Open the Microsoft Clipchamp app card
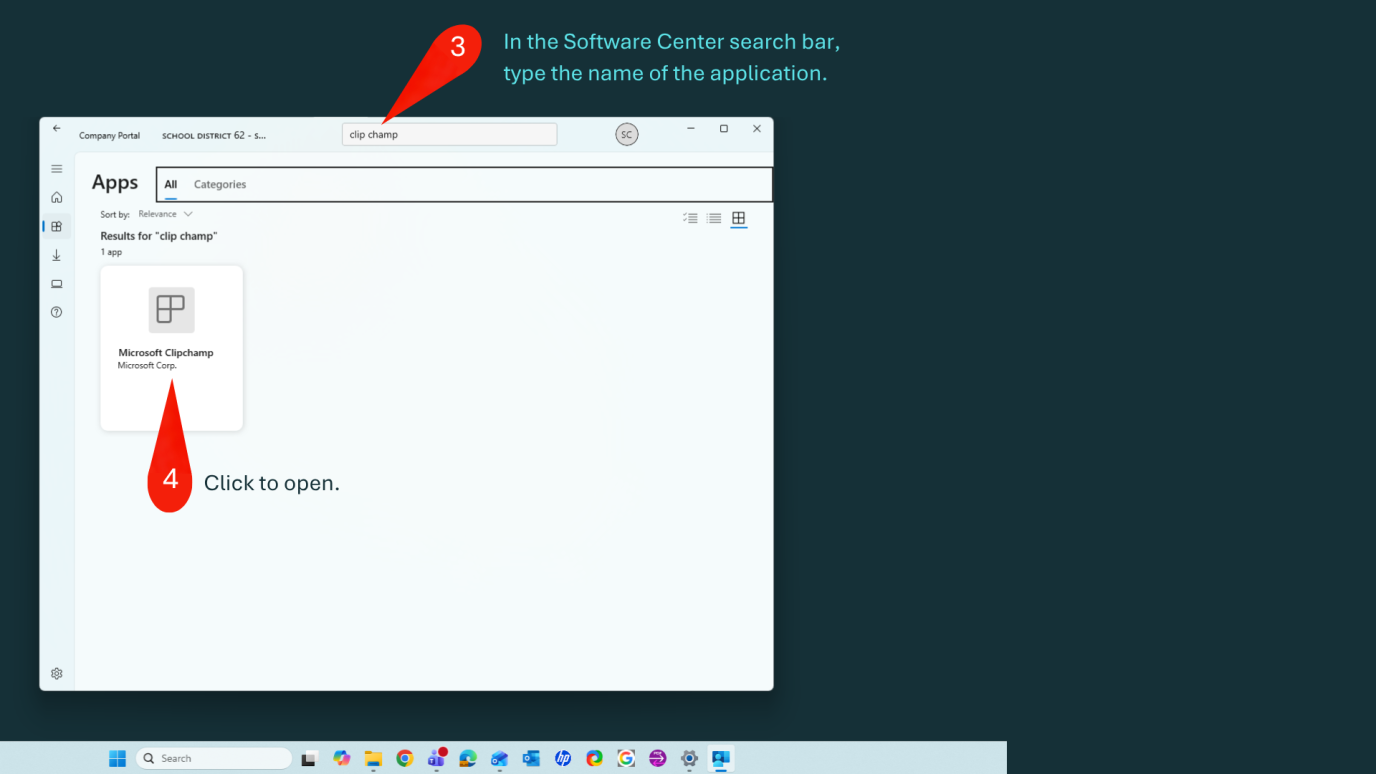 click(x=171, y=330)
